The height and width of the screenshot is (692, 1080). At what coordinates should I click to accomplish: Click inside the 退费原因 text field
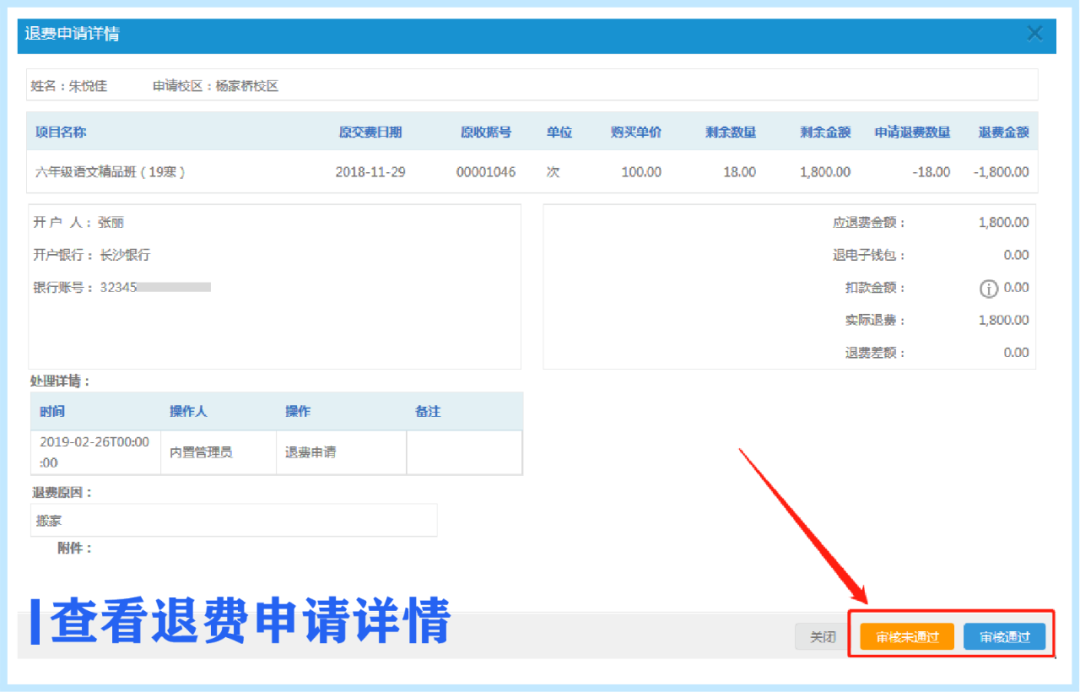tap(234, 520)
